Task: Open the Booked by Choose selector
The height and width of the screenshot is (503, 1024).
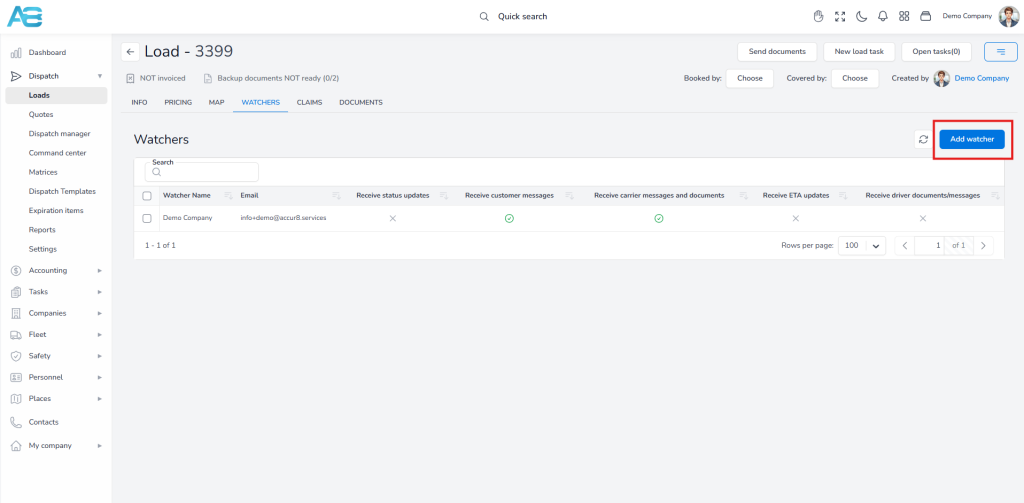Action: [x=750, y=78]
